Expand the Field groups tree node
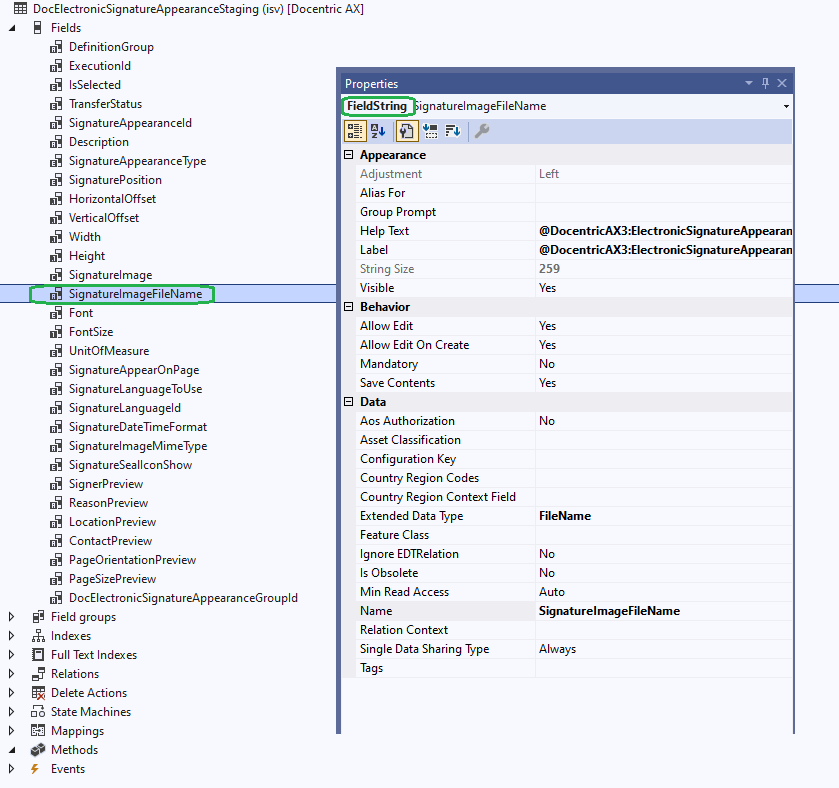Image resolution: width=839 pixels, height=788 pixels. point(12,617)
